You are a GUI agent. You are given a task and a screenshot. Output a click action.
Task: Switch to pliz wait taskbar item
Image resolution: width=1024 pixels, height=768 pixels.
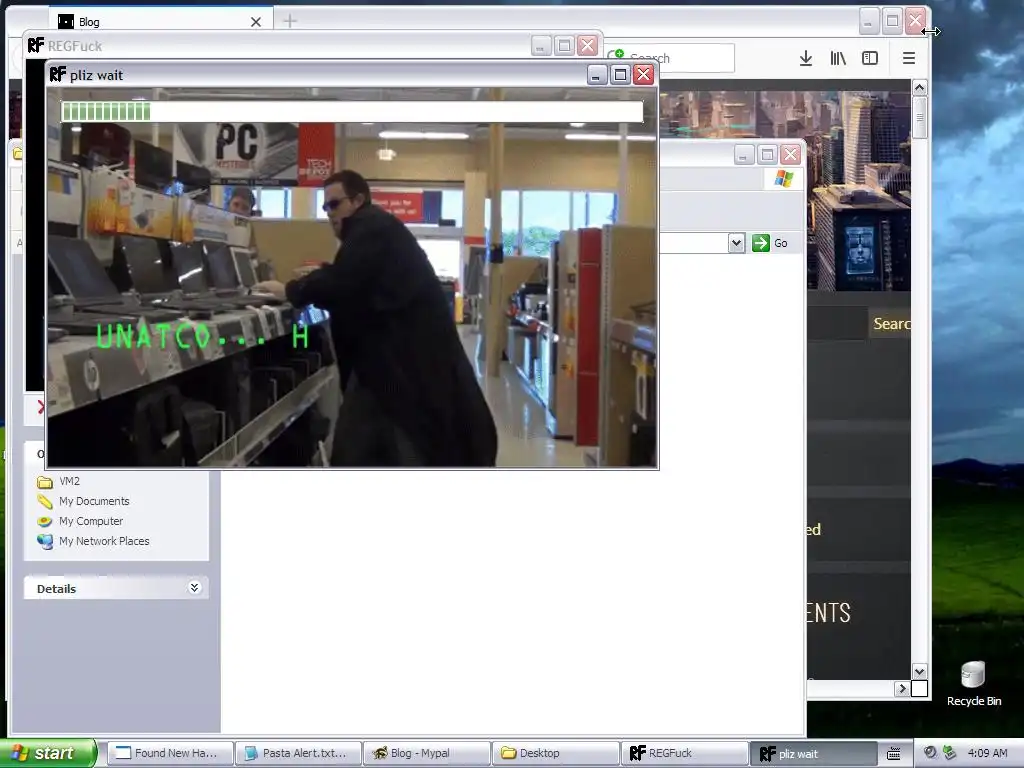812,753
